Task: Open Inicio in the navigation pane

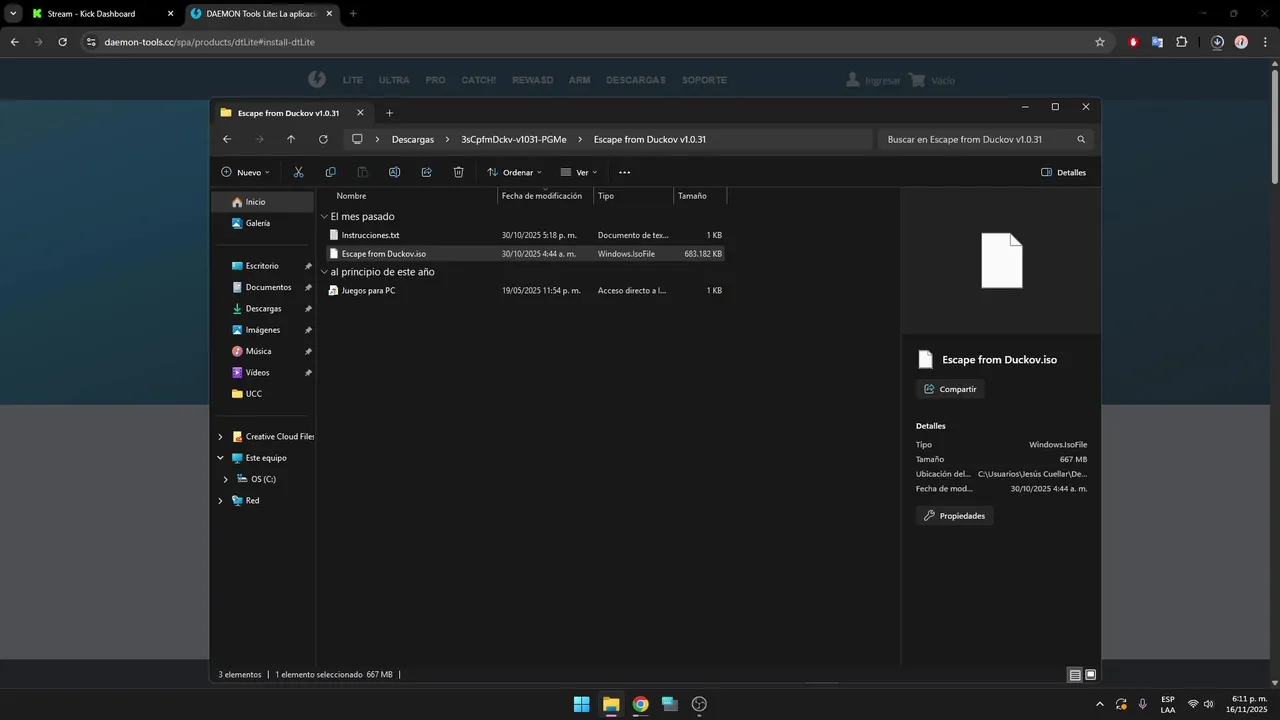Action: (x=264, y=202)
